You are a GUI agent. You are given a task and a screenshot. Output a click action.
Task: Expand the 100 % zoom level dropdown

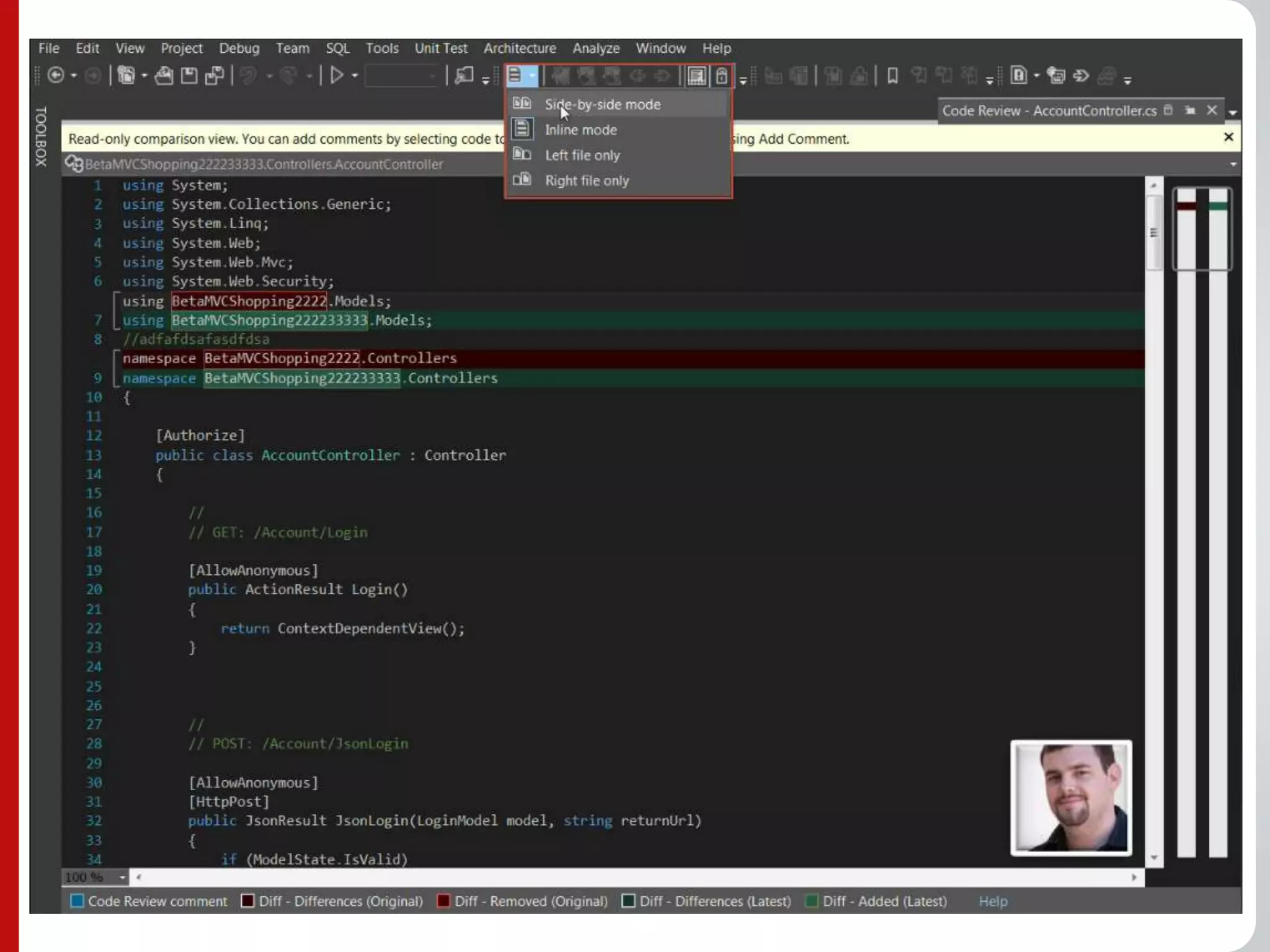point(122,877)
